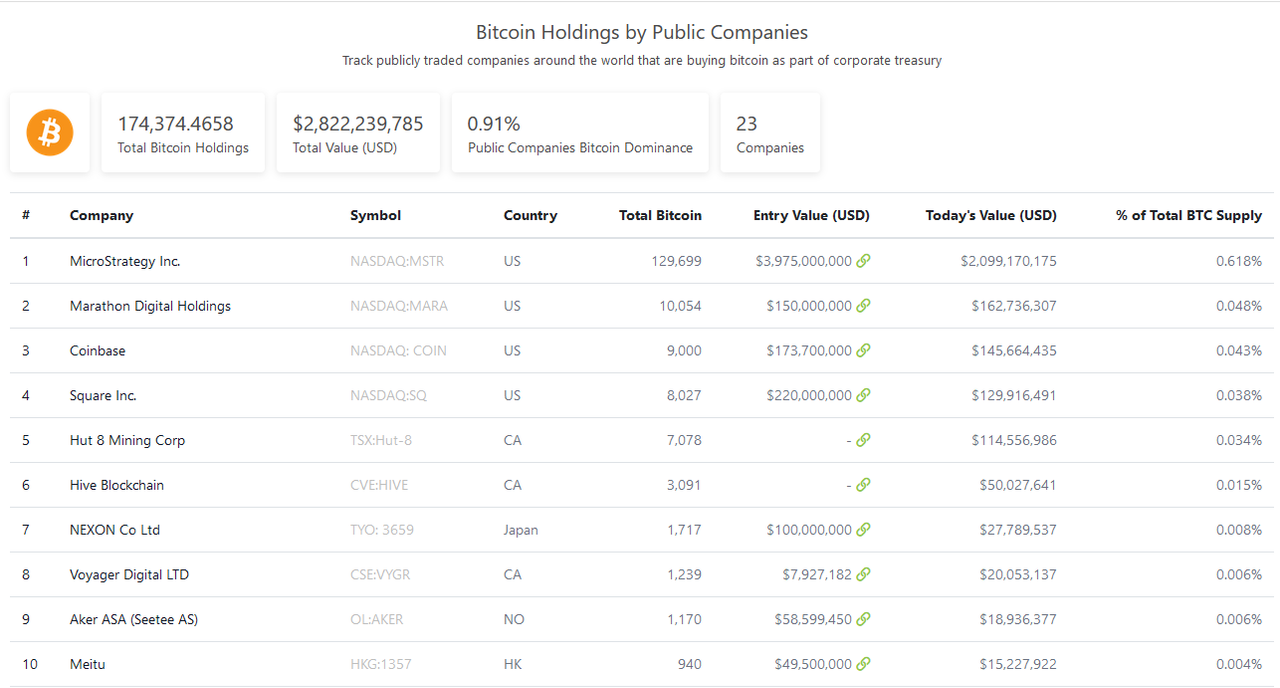Screen dimensions: 1280x688
Task: Click Marathon's 10,054 bitcoin total
Action: (680, 306)
